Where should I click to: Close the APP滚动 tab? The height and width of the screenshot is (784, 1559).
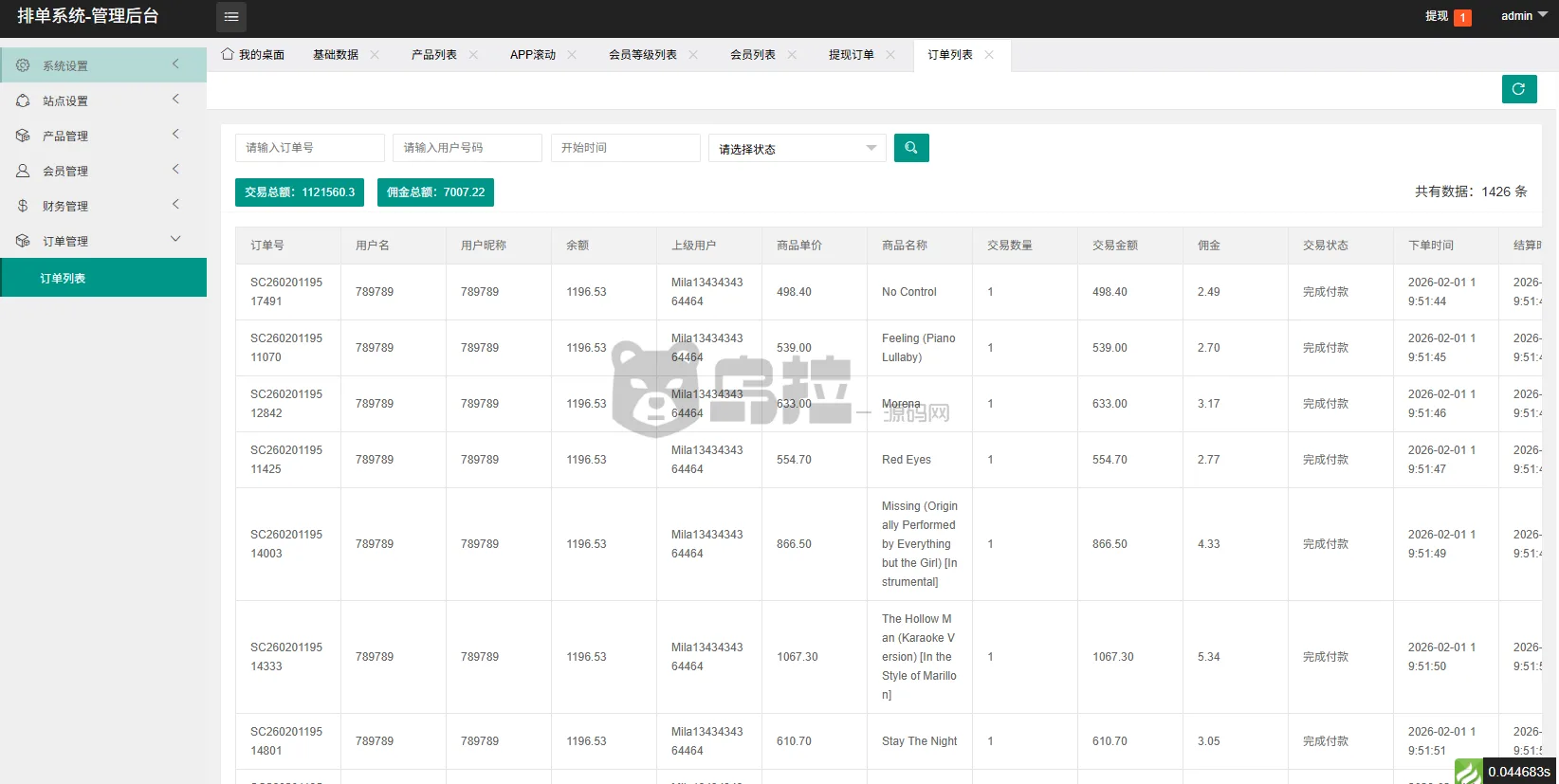[x=572, y=55]
